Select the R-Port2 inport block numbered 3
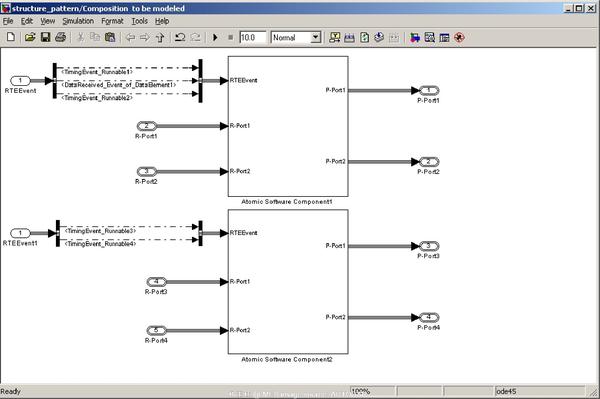This screenshot has height=399, width=600. click(x=147, y=171)
